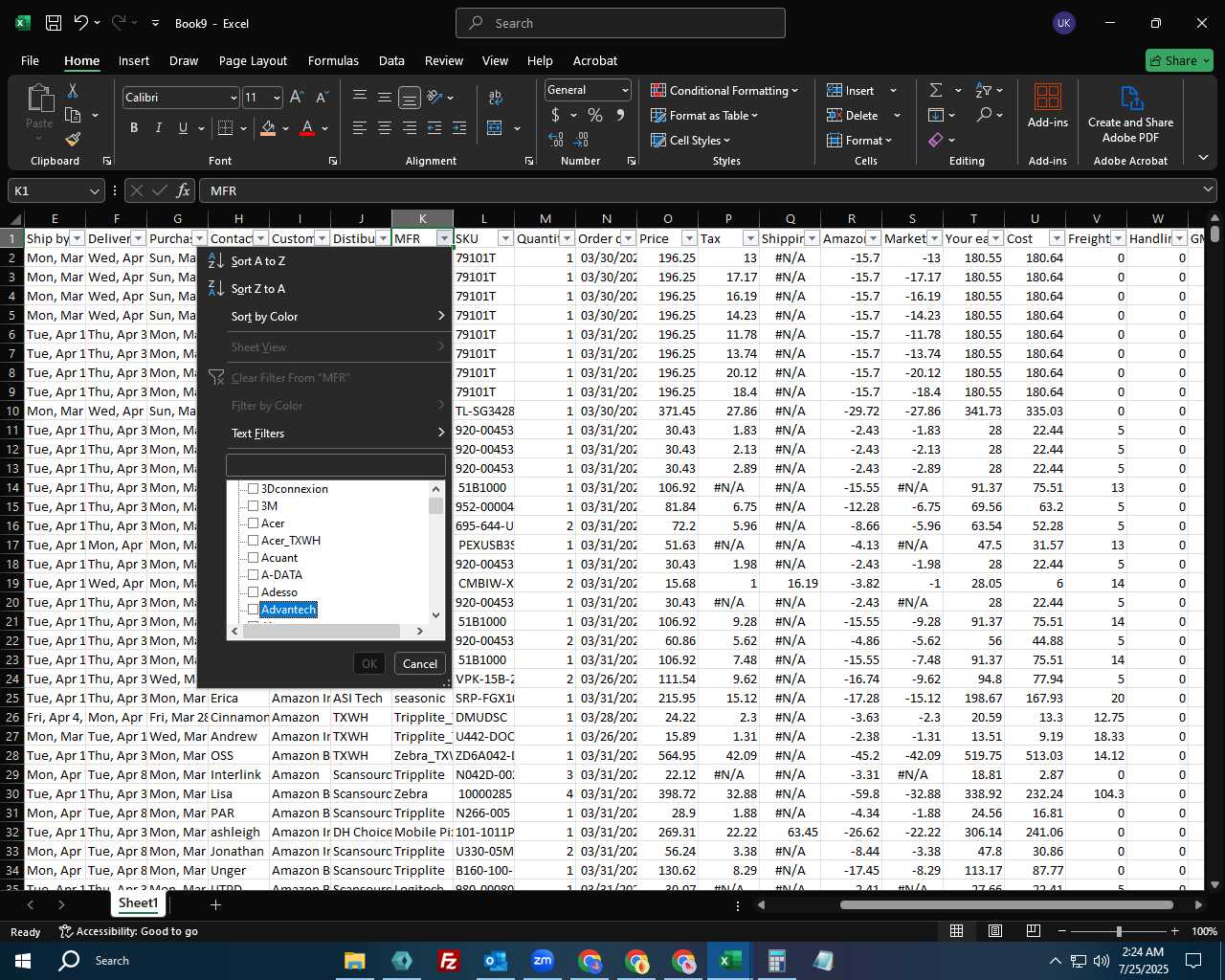Image resolution: width=1225 pixels, height=980 pixels.
Task: Click the Center align icon
Action: [x=385, y=128]
